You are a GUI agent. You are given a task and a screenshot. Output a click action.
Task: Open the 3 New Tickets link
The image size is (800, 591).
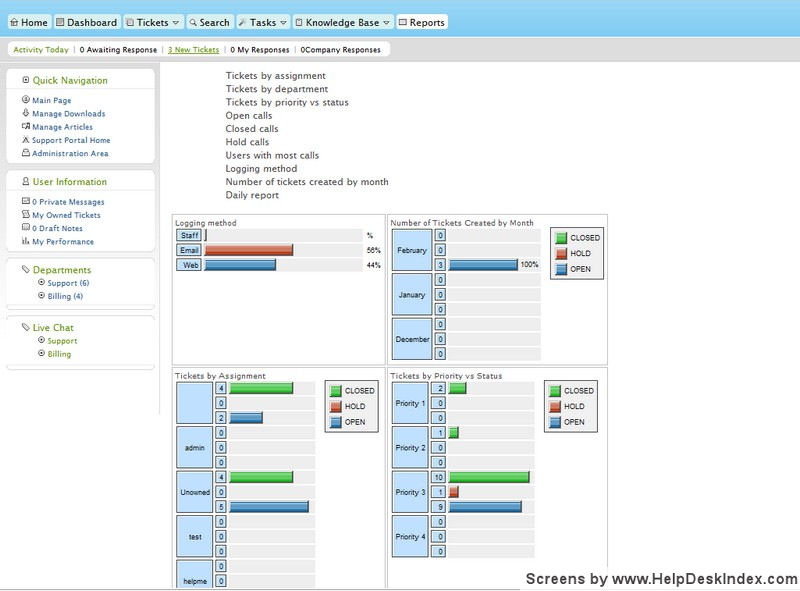click(x=193, y=49)
